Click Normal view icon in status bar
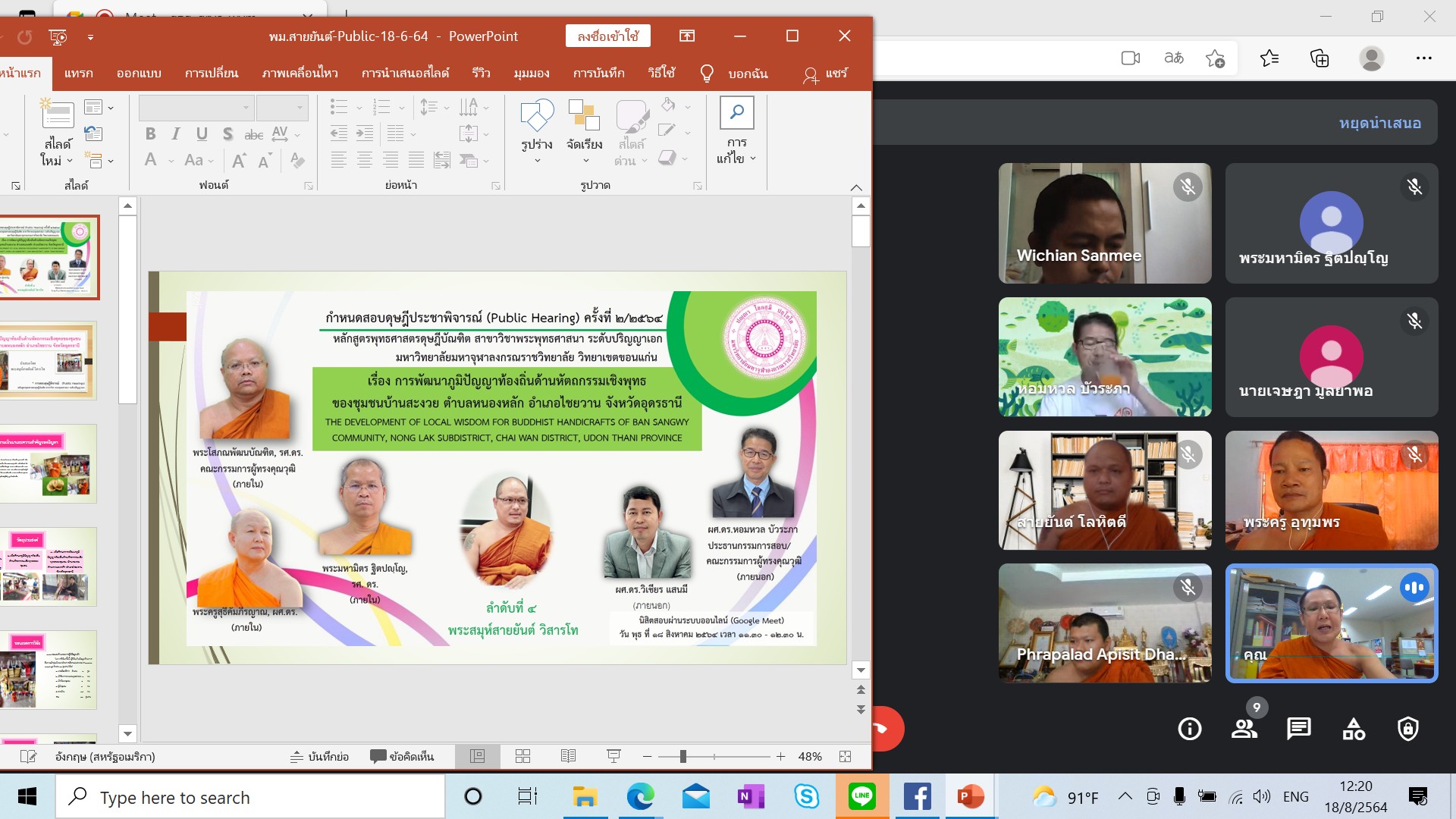 pyautogui.click(x=477, y=756)
